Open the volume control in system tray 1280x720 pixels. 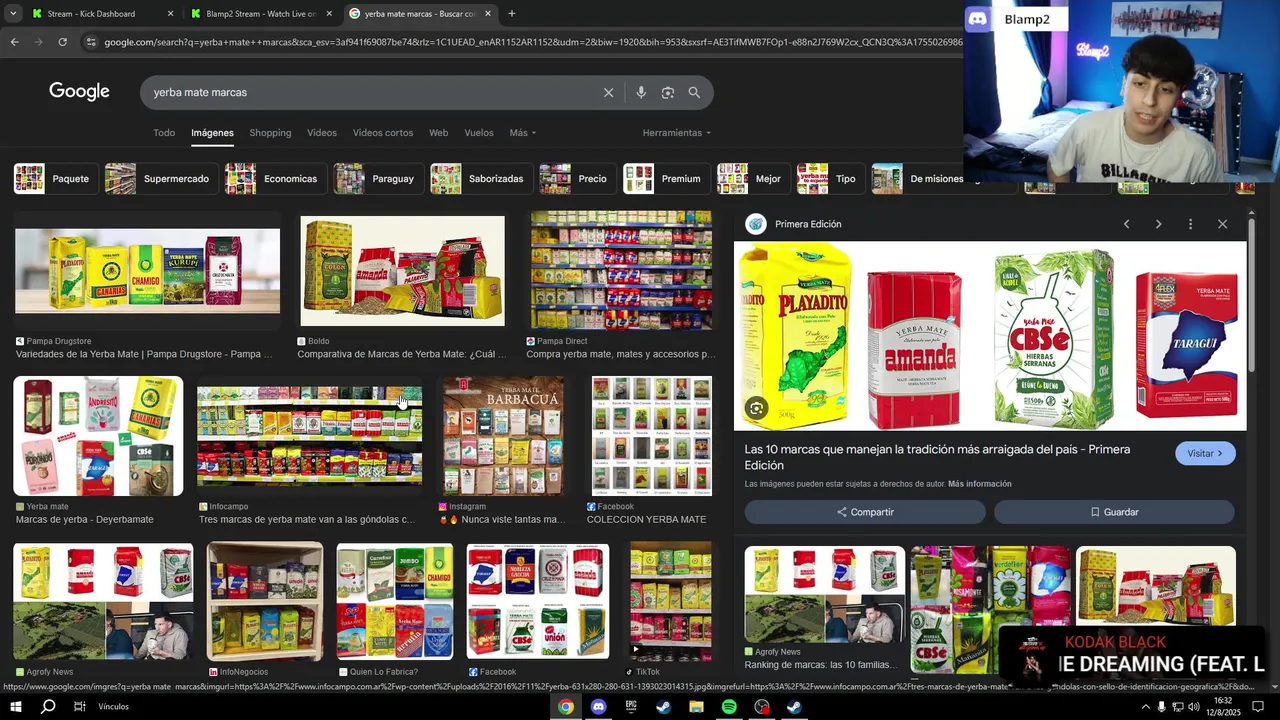pos(1193,707)
